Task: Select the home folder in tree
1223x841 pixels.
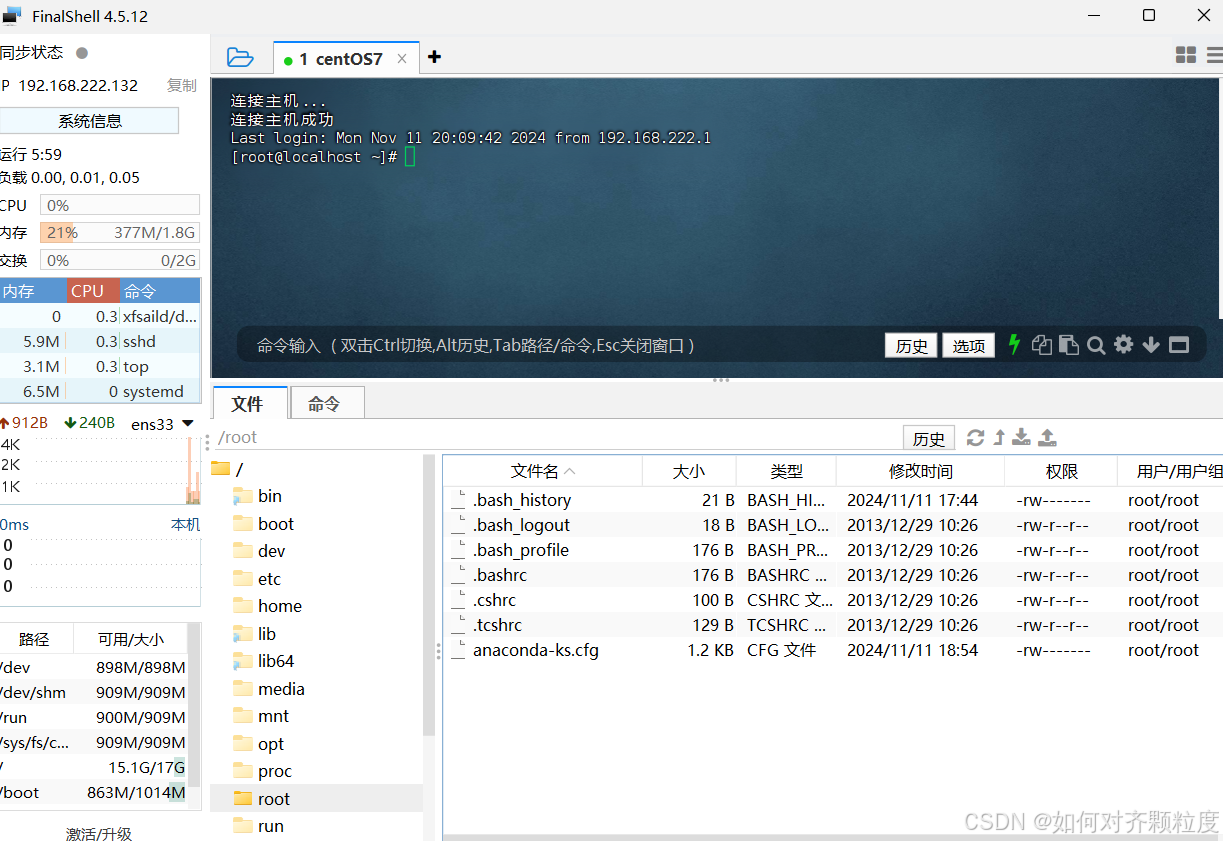Action: pos(268,606)
